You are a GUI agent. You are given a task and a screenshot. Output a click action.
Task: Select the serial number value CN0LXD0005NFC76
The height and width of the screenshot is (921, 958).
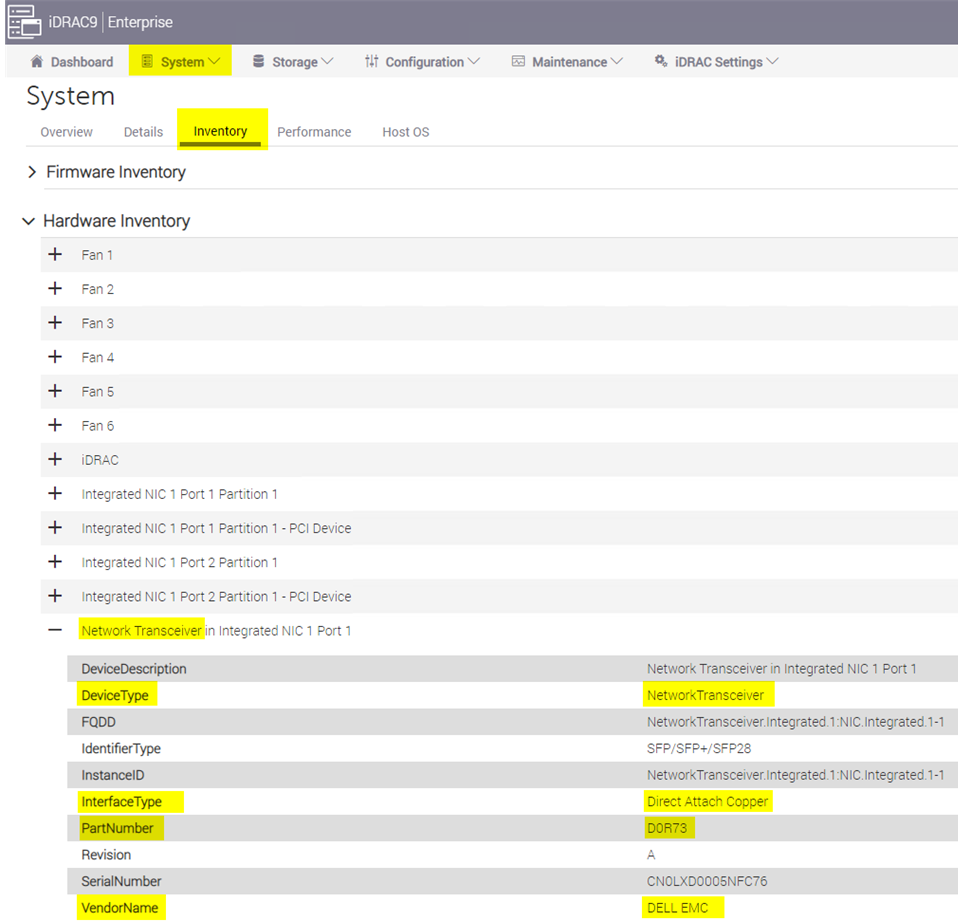tap(707, 882)
